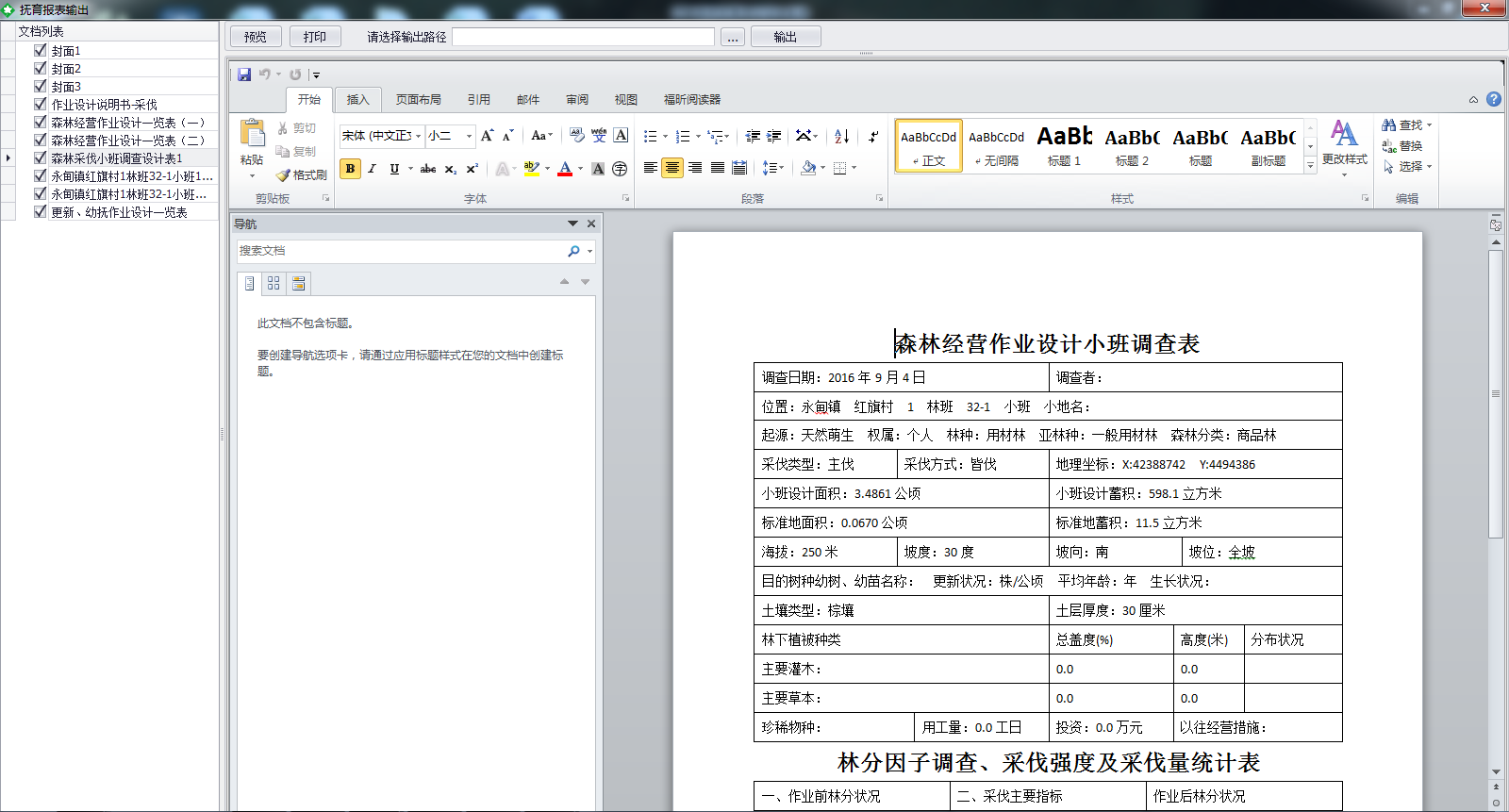The image size is (1509, 812).
Task: Decrease paragraph indent
Action: click(x=753, y=137)
